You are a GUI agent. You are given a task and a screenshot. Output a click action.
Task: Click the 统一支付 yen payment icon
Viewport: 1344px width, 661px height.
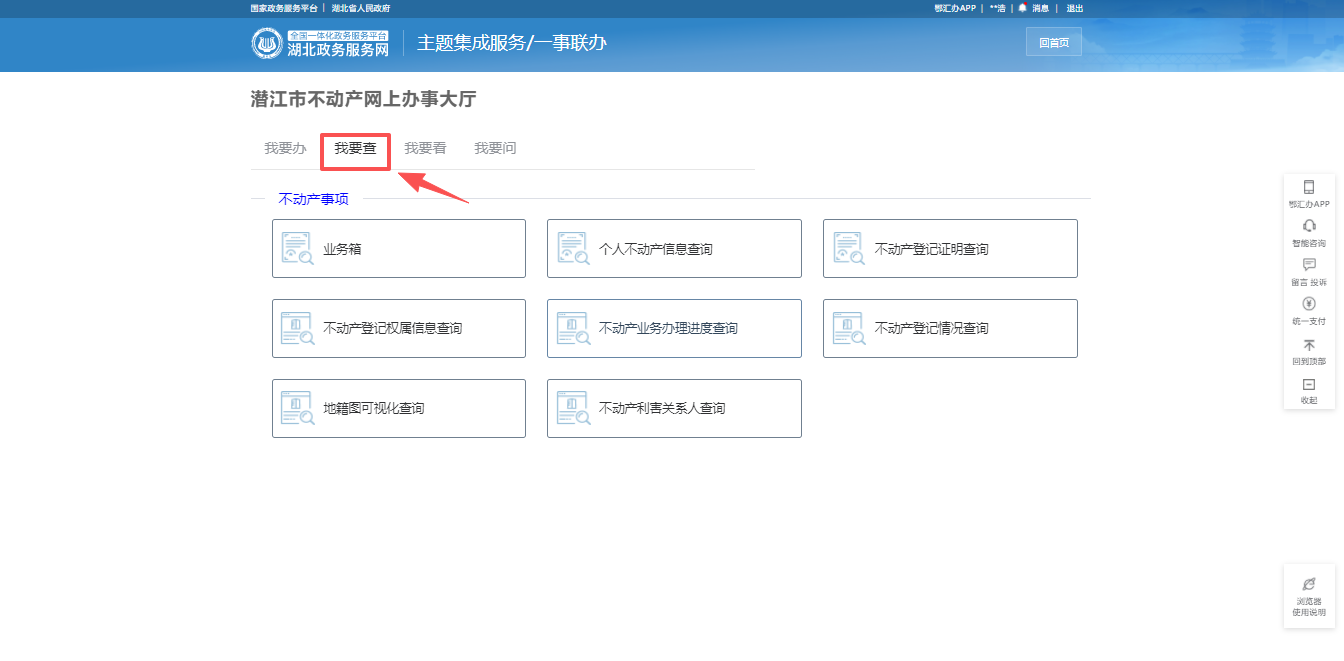coord(1309,304)
